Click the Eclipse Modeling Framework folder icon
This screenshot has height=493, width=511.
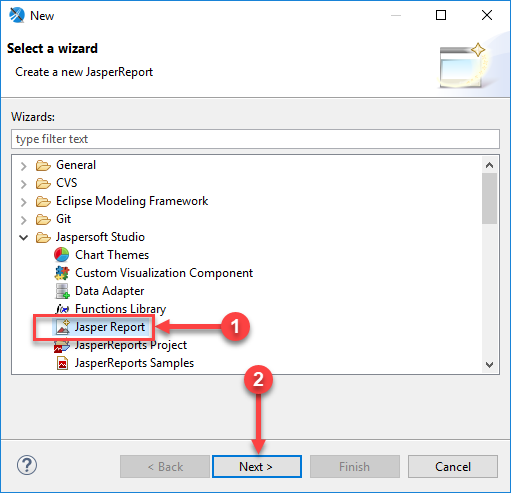coord(43,201)
